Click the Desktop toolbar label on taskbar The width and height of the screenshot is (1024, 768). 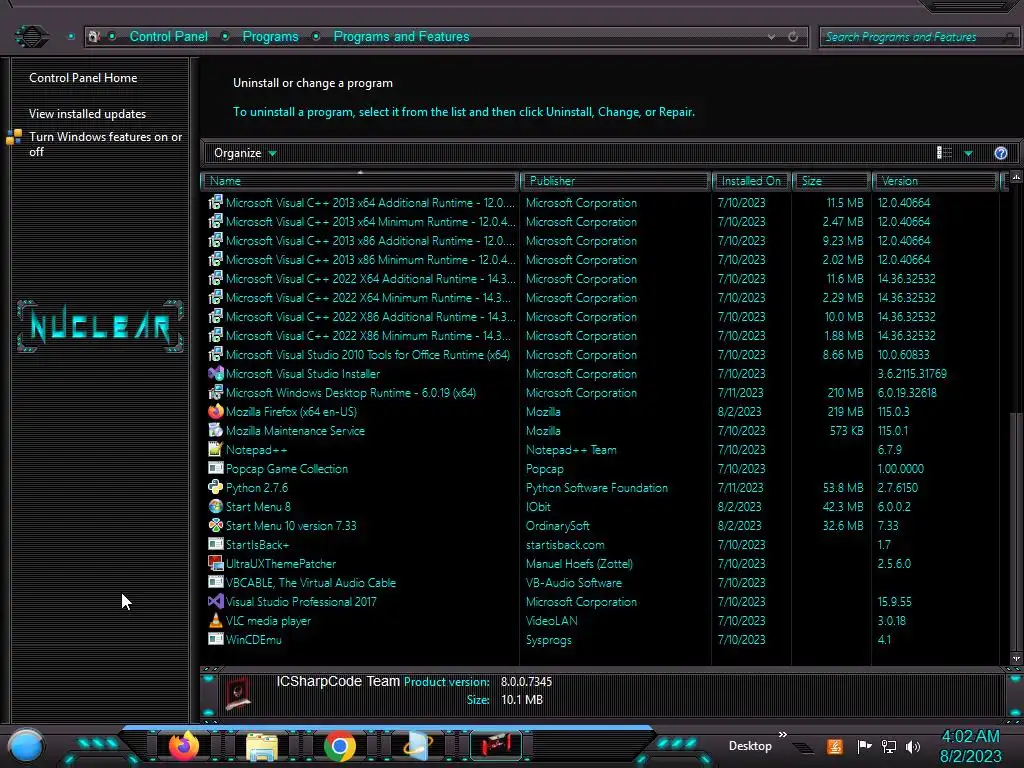coord(750,746)
